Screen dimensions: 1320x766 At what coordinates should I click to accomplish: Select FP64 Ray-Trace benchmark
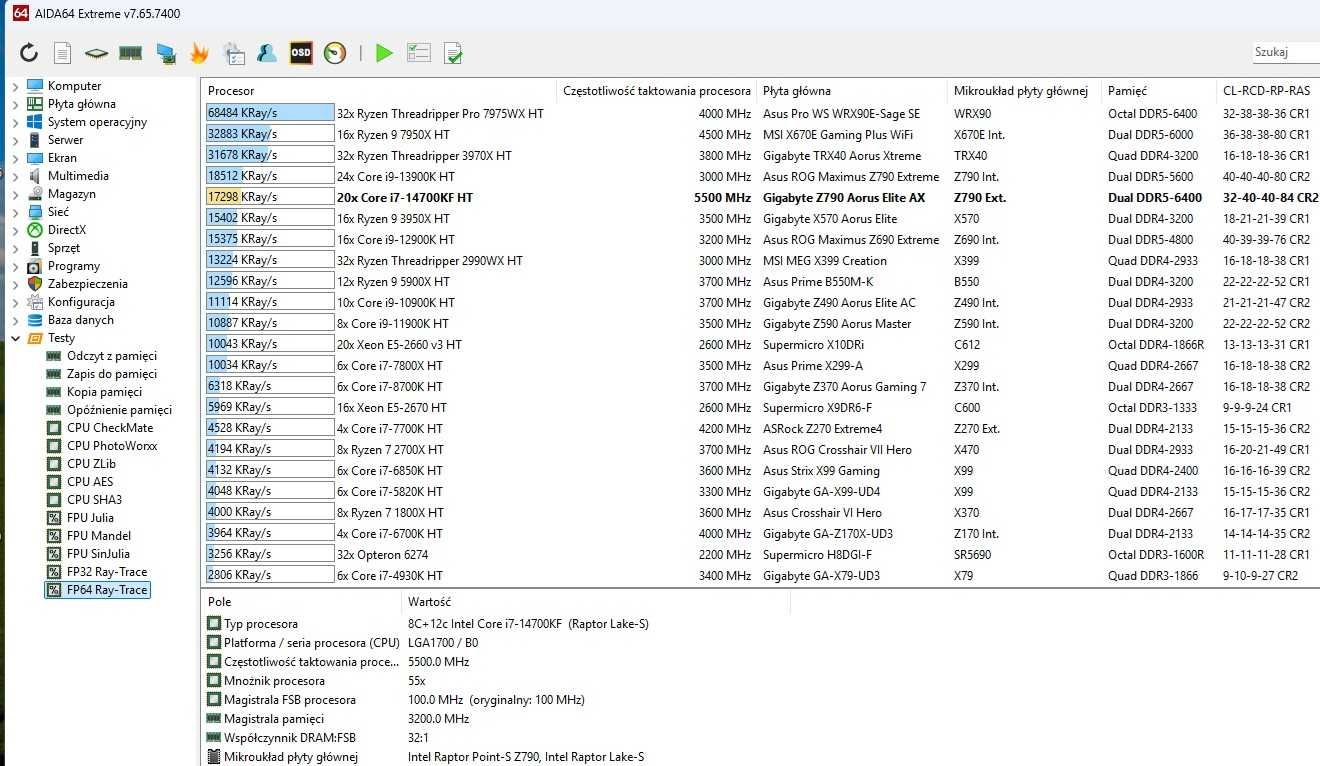107,590
